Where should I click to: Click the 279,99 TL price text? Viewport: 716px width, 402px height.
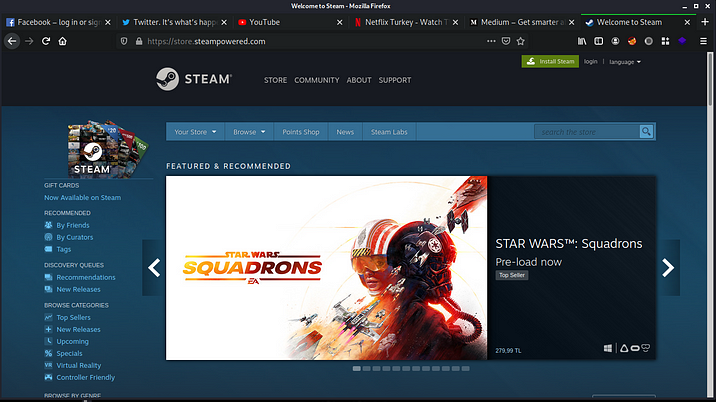[508, 350]
